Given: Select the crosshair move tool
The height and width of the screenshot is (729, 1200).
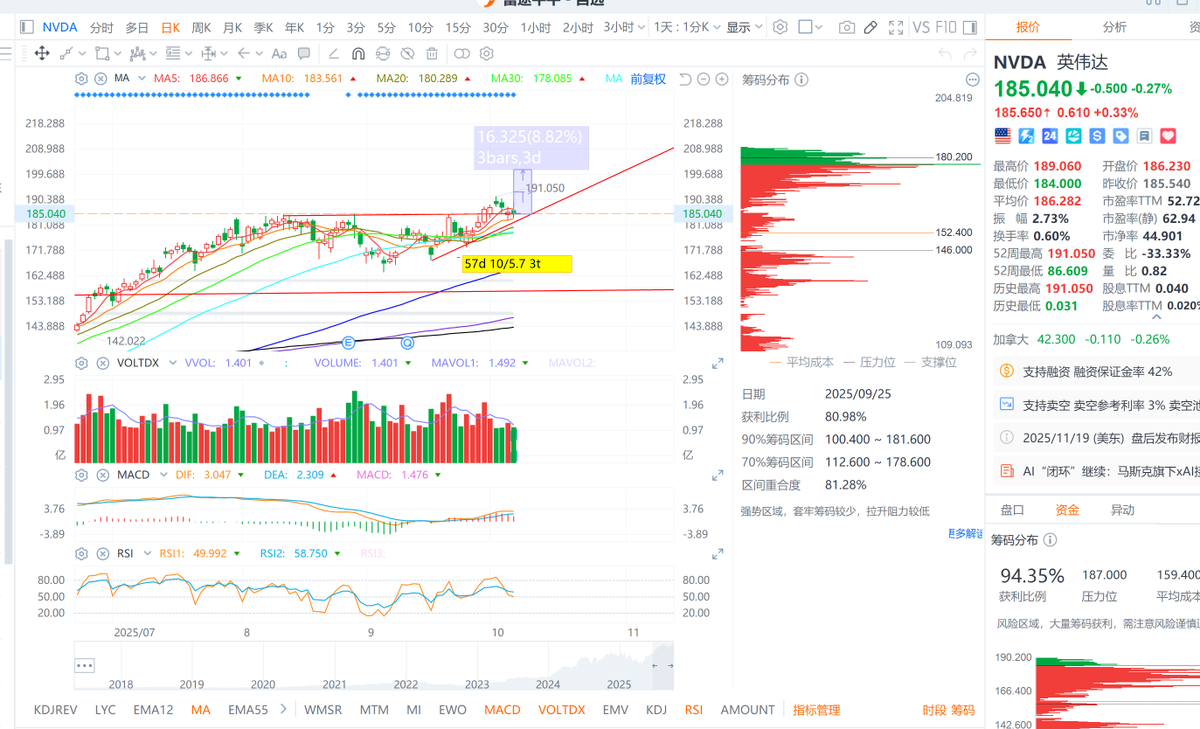Looking at the screenshot, I should coord(42,53).
